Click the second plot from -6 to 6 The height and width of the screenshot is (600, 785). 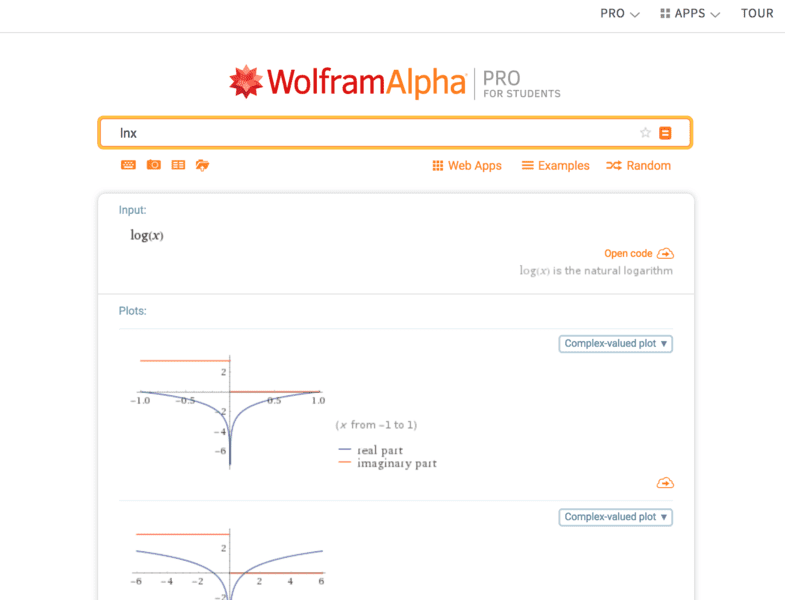[228, 564]
